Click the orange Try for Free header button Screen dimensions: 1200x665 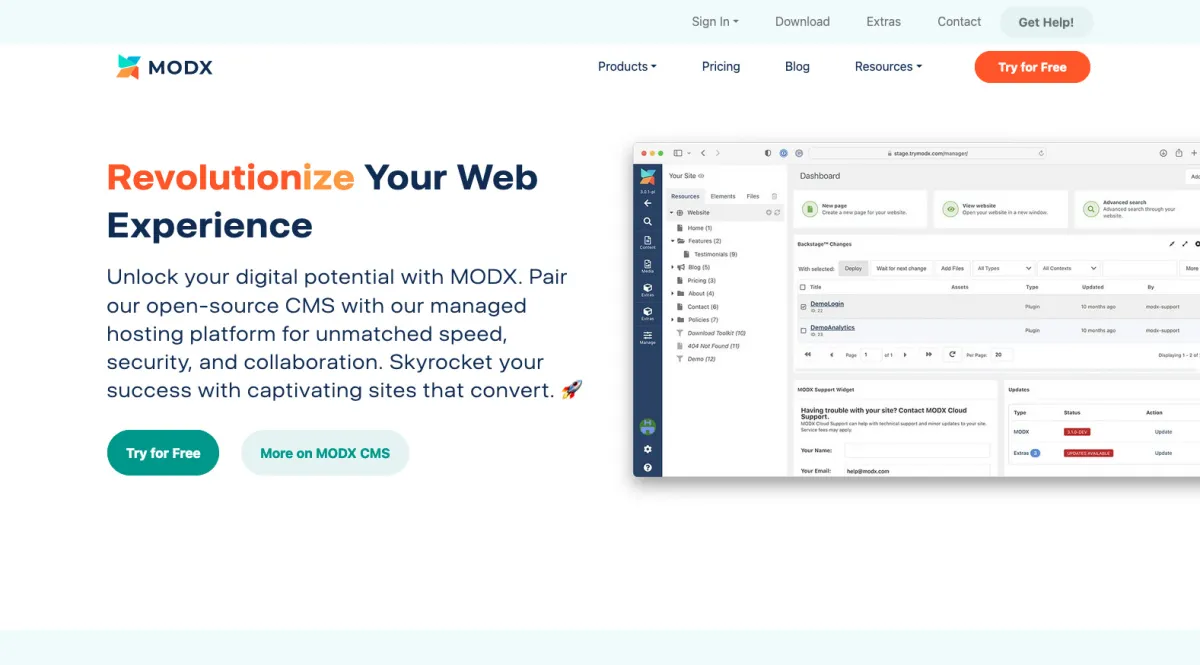pos(1032,67)
